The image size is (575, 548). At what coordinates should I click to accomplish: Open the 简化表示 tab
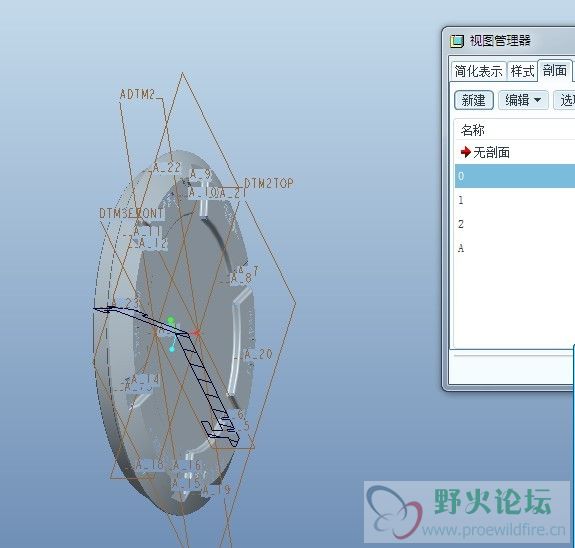point(478,71)
